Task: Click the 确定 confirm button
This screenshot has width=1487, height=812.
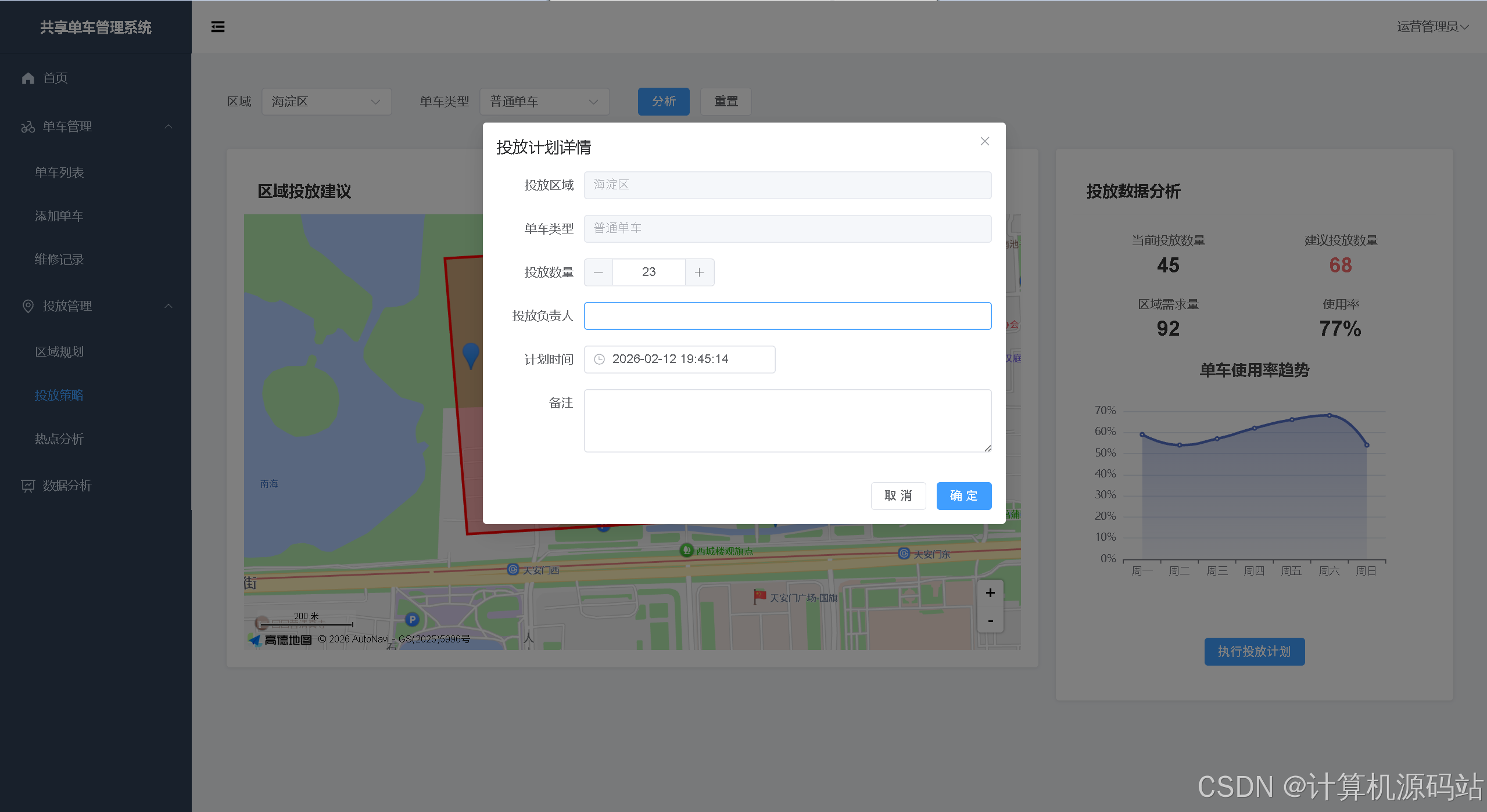Action: coord(963,496)
